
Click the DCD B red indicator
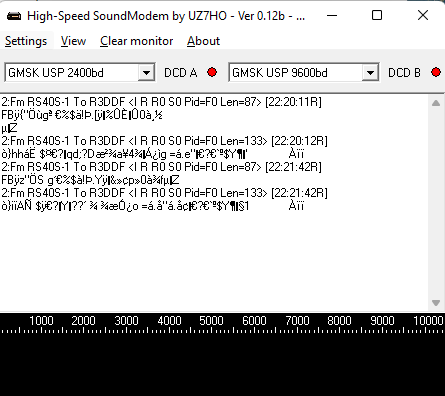(436, 72)
